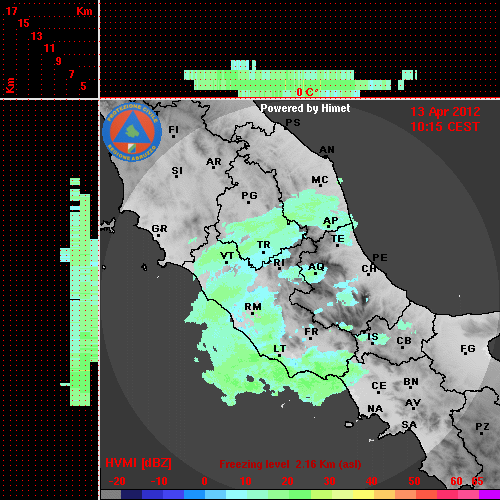This screenshot has height=500, width=500.
Task: Click the 'Freezing level 2.16 Km (asl)' text
Action: click(x=290, y=464)
